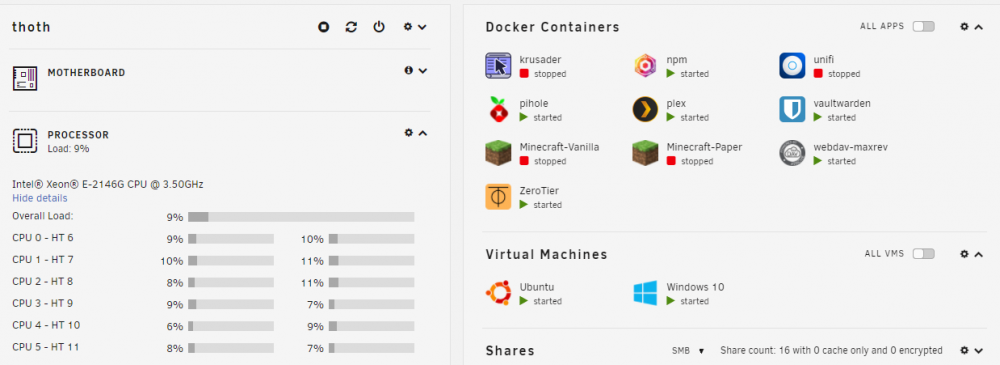Show motherboard info details
Image resolution: width=1000 pixels, height=365 pixels.
point(409,70)
